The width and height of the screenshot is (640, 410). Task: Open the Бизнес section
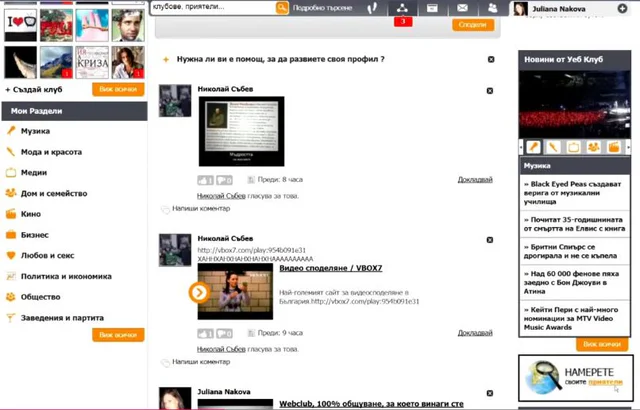pos(35,235)
